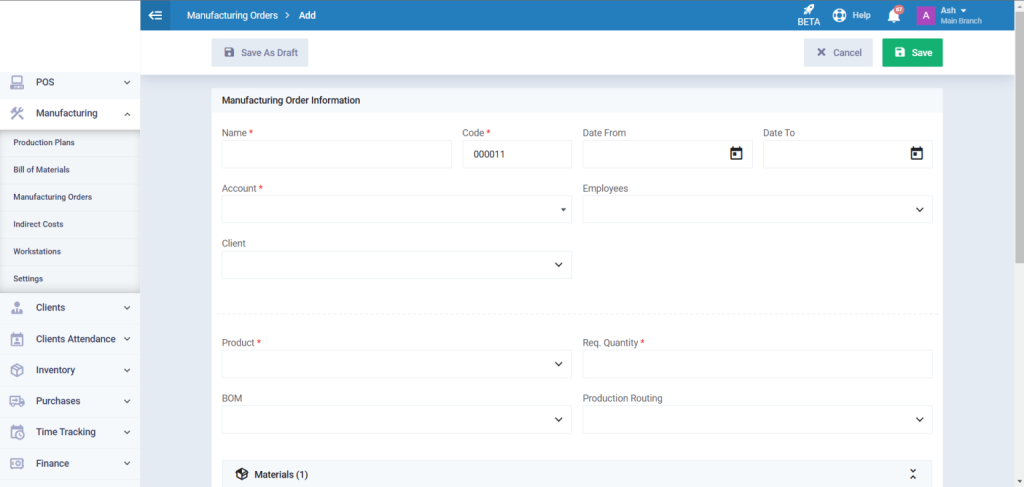Expand the Clients chevron
This screenshot has height=487, width=1024.
pyautogui.click(x=127, y=307)
